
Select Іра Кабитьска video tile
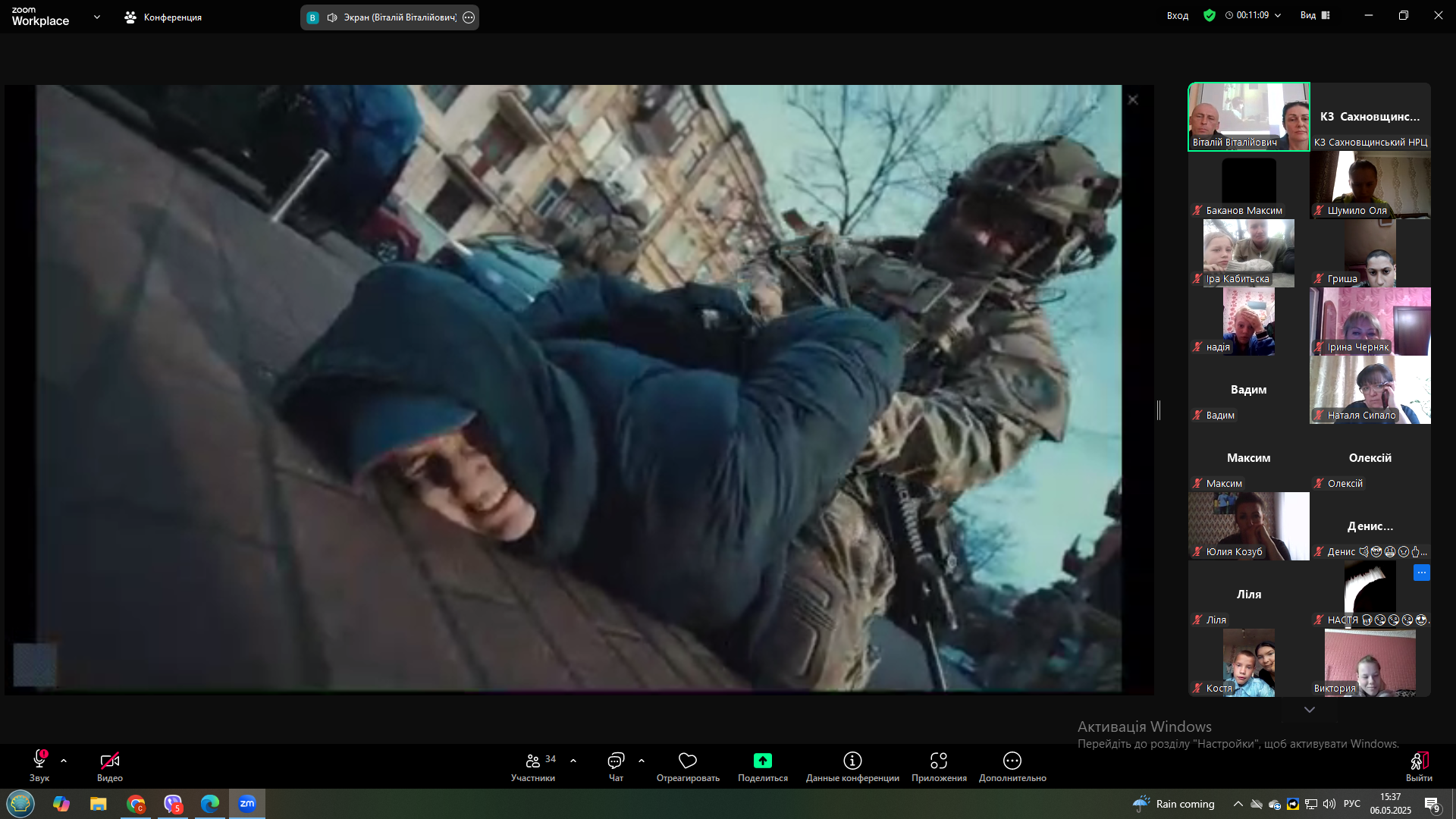click(1249, 253)
